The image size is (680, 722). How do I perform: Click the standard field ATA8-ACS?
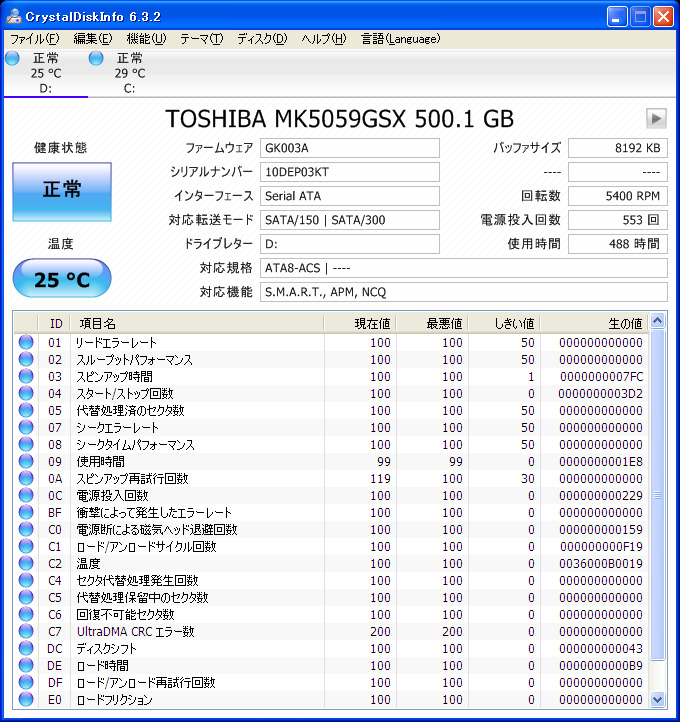click(464, 268)
